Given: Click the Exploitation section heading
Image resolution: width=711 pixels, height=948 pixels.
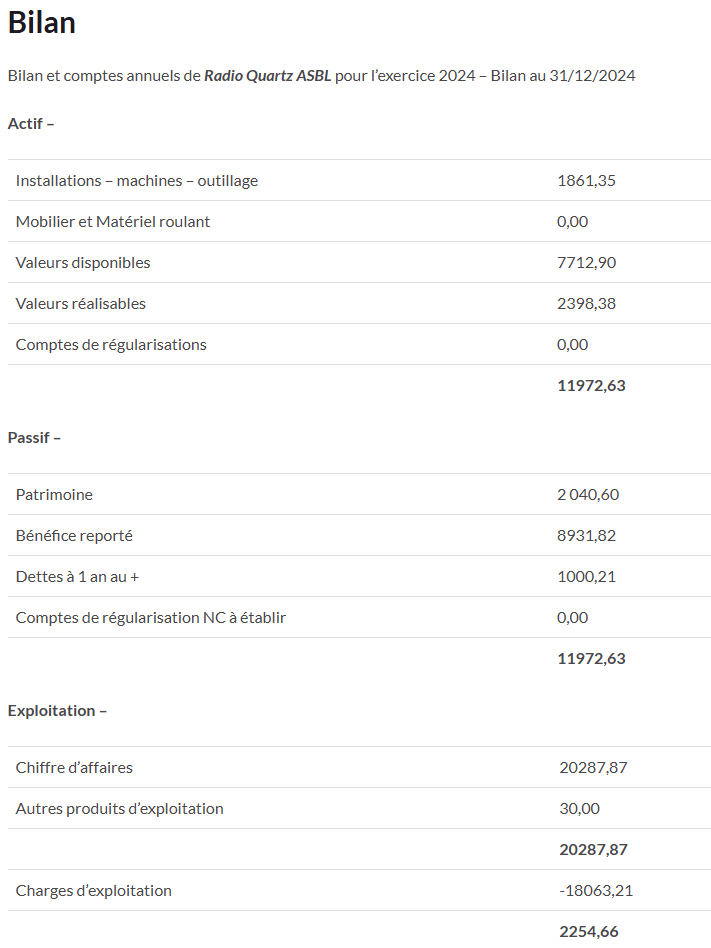Looking at the screenshot, I should tap(57, 711).
